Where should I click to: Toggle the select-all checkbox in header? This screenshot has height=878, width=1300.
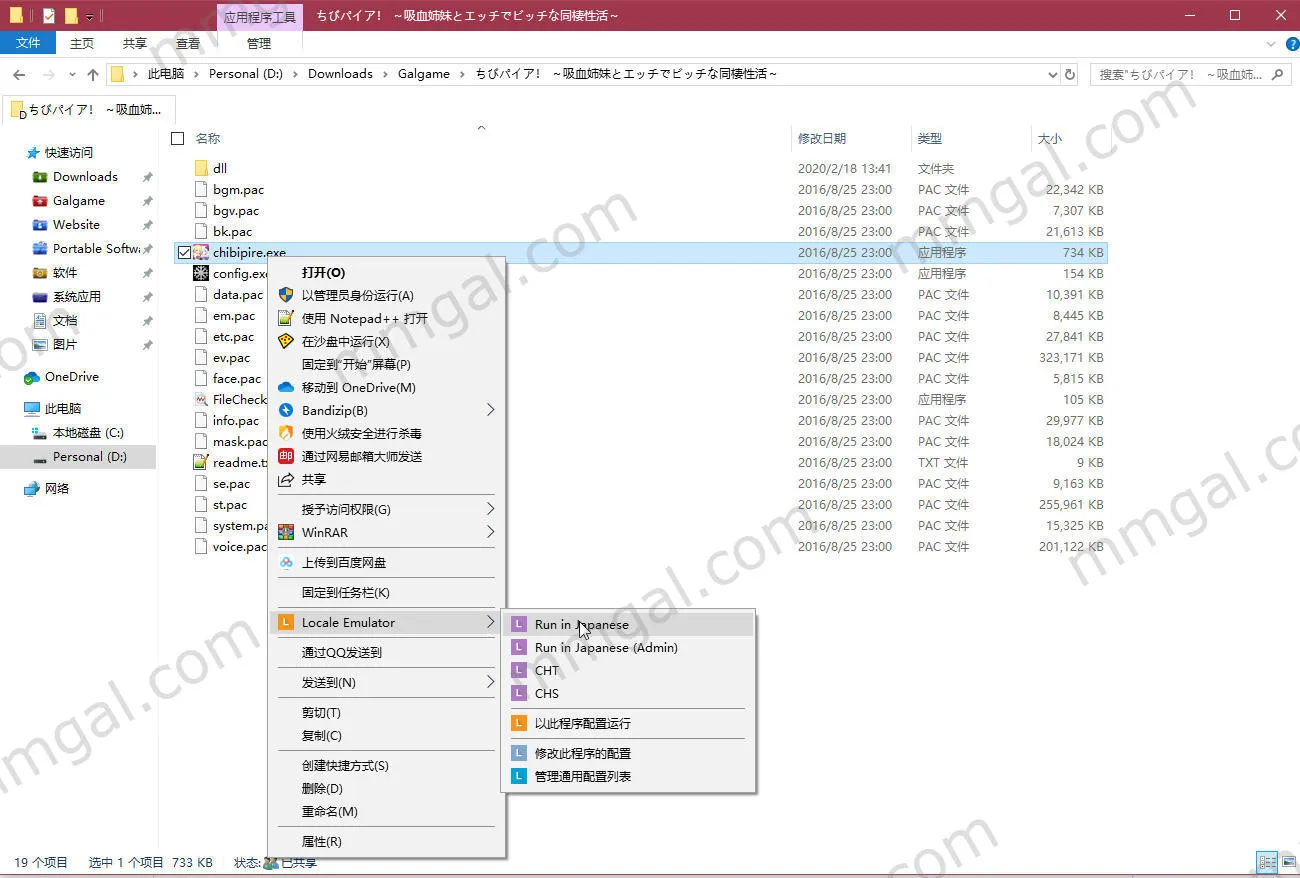tap(178, 138)
